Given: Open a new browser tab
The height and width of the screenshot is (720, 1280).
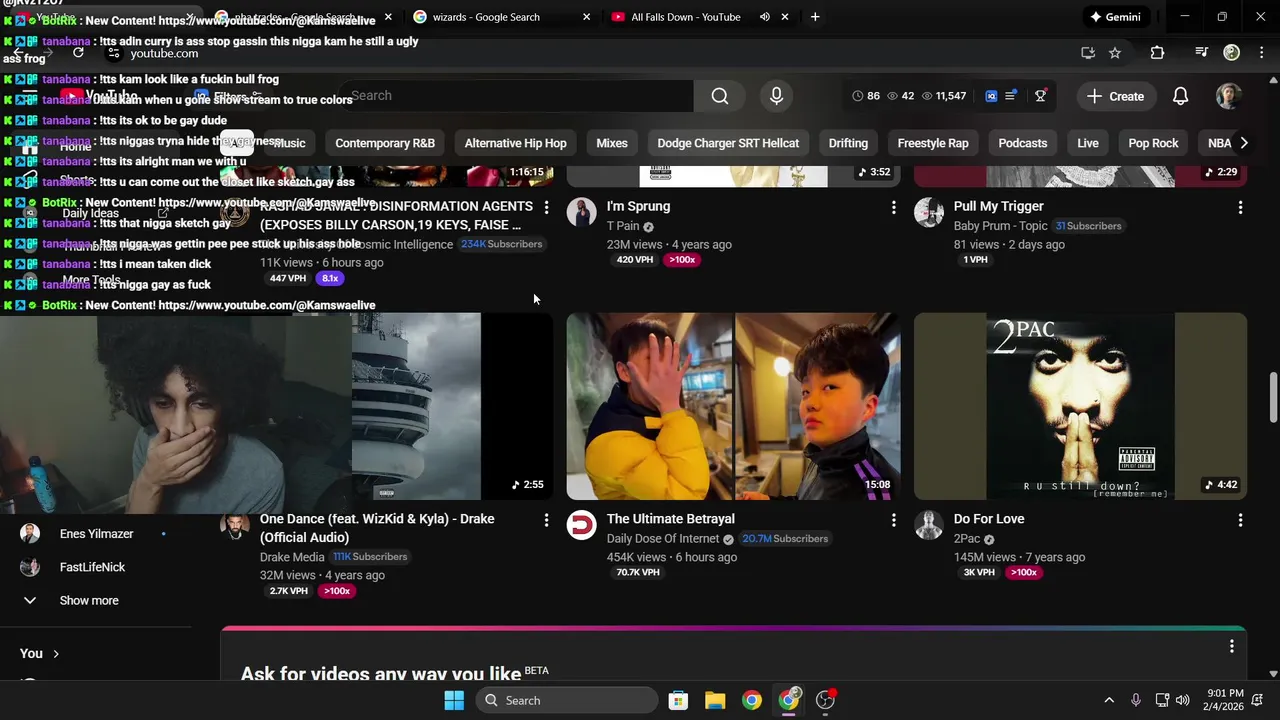Looking at the screenshot, I should coord(815,17).
